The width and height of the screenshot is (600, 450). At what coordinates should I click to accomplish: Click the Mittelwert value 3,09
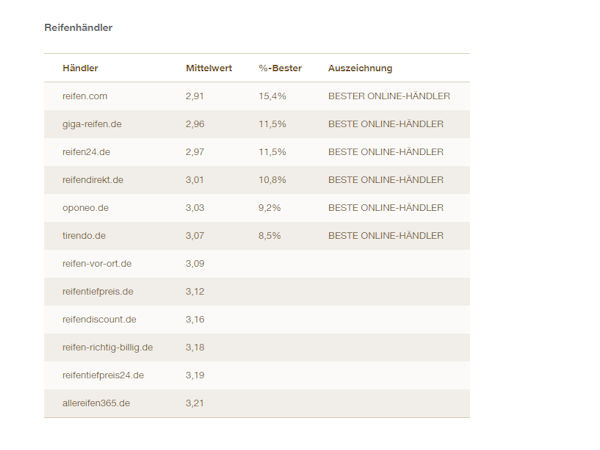[195, 264]
